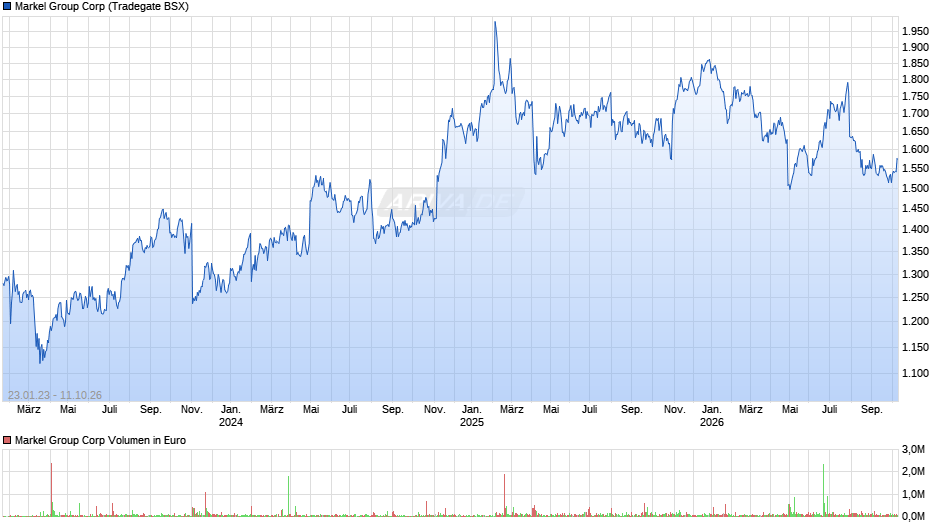Click the 'Jan.' label above 2025
Image resolution: width=940 pixels, height=526 pixels.
[472, 409]
